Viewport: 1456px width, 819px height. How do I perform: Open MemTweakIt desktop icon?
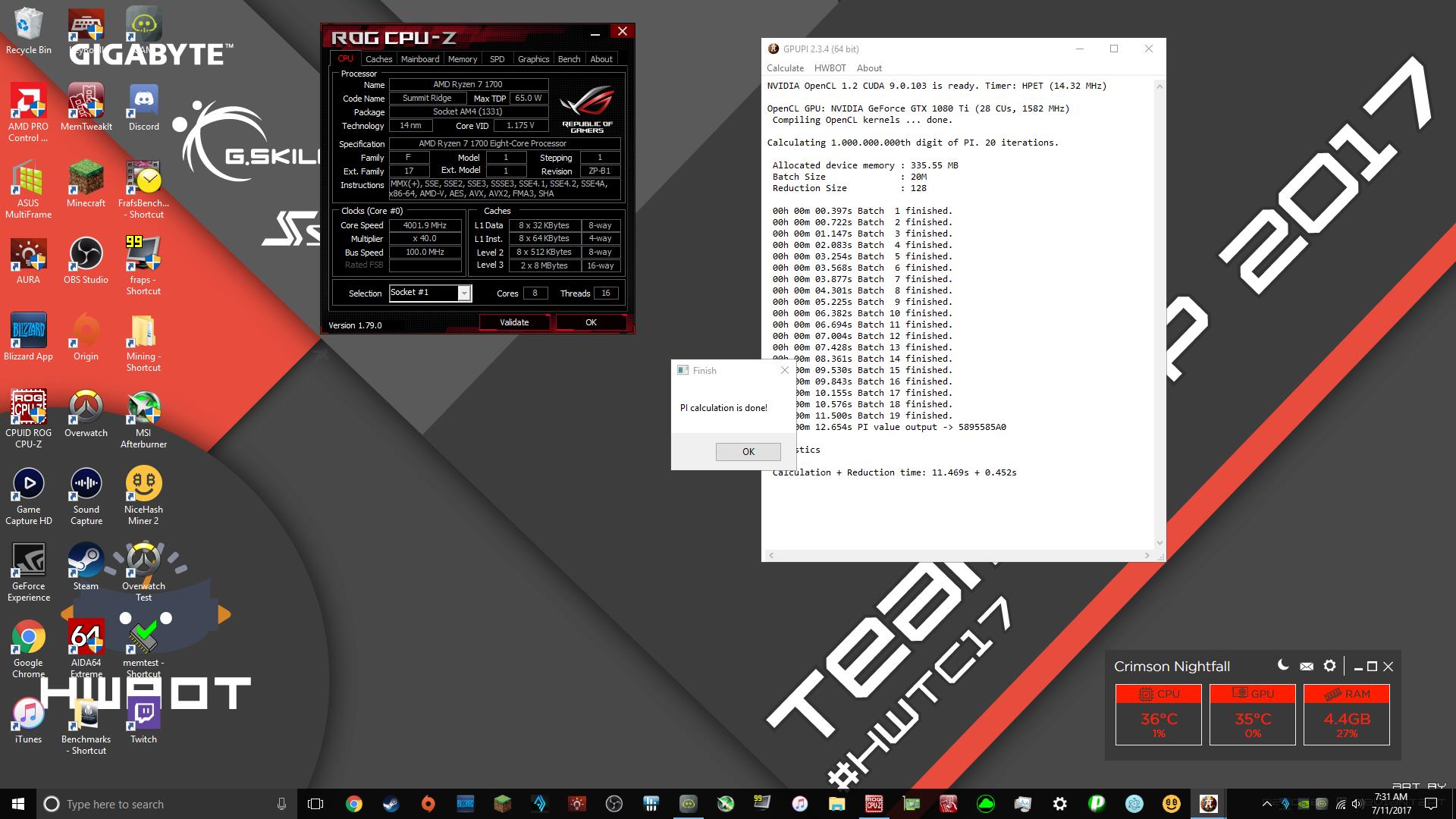click(x=86, y=107)
